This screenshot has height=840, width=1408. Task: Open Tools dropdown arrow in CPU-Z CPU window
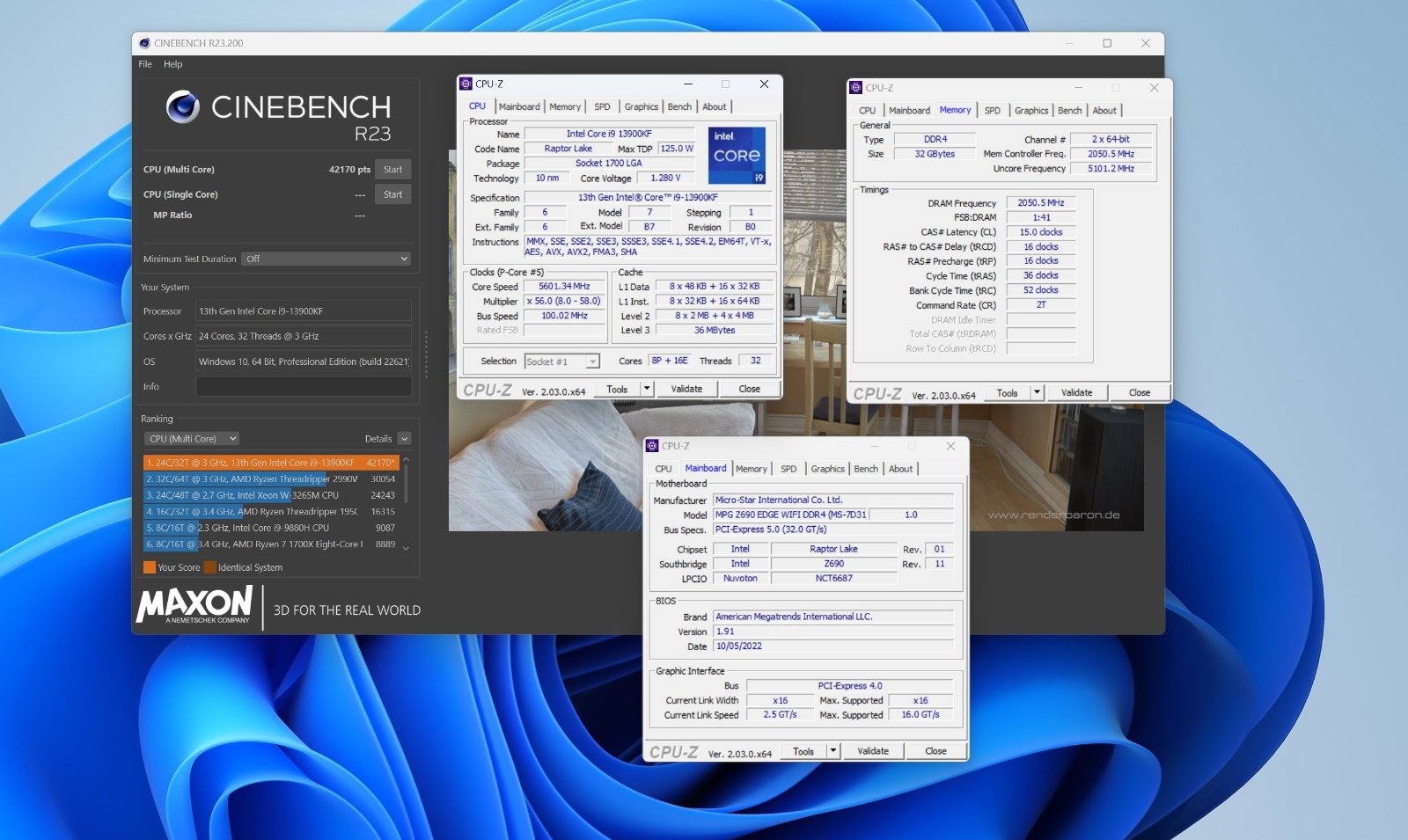tap(647, 389)
